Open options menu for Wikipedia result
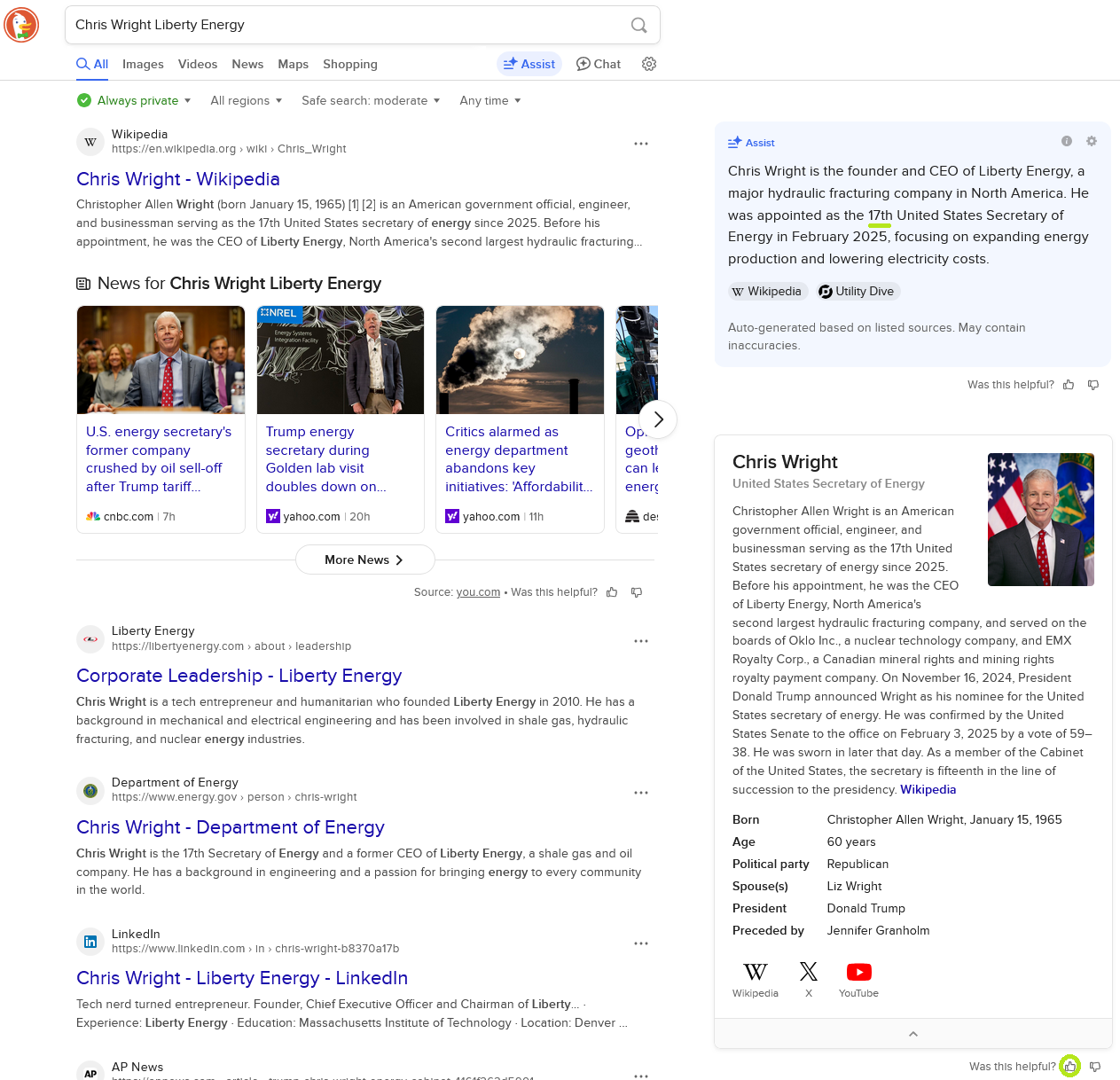The image size is (1120, 1080). (x=641, y=144)
